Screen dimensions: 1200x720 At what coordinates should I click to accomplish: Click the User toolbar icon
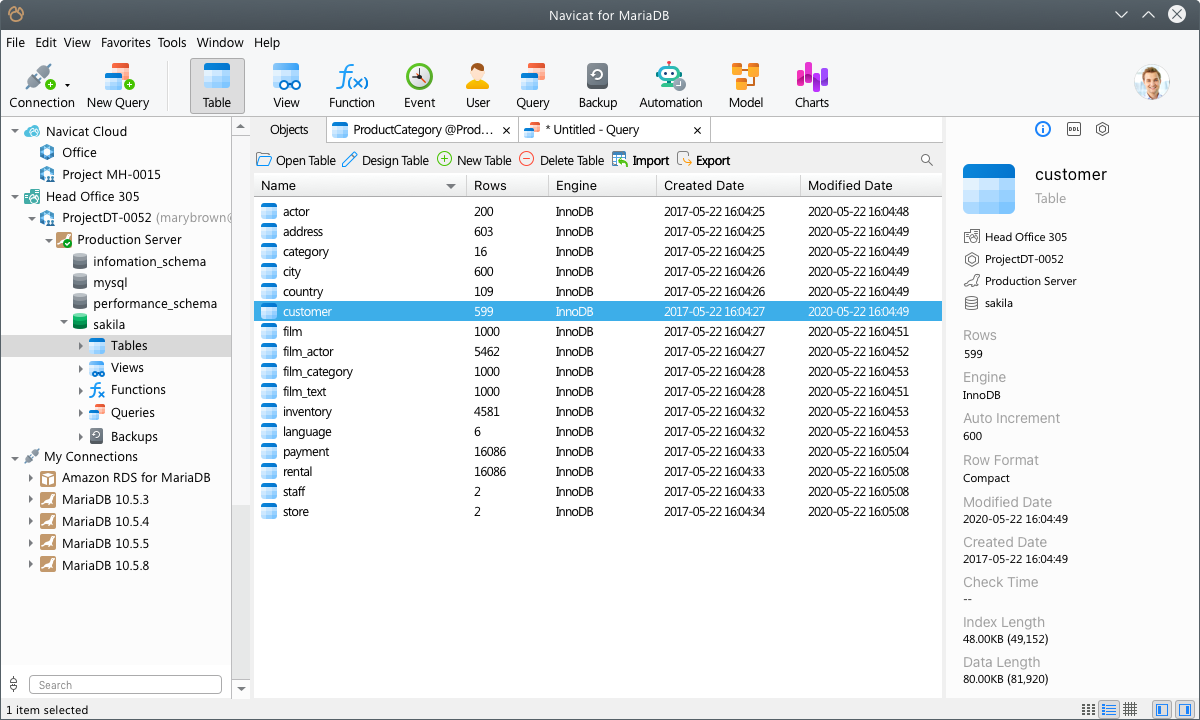(478, 77)
